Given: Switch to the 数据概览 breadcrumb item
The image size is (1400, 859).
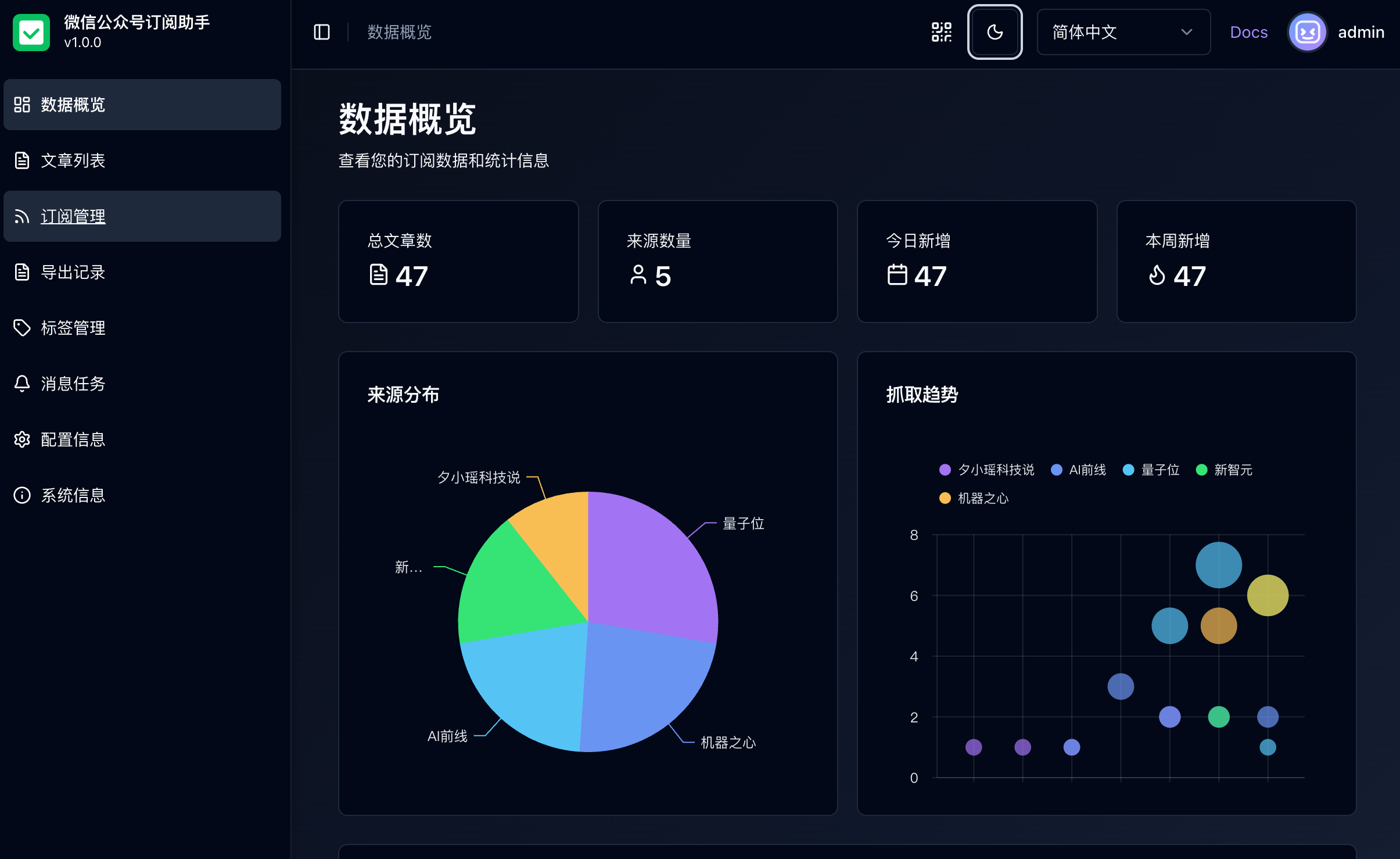Looking at the screenshot, I should (x=399, y=32).
